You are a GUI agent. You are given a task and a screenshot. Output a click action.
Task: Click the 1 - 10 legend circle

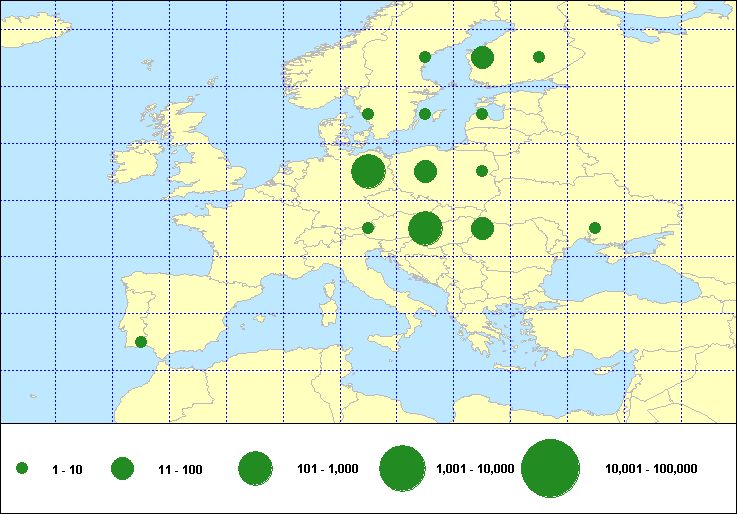click(22, 468)
